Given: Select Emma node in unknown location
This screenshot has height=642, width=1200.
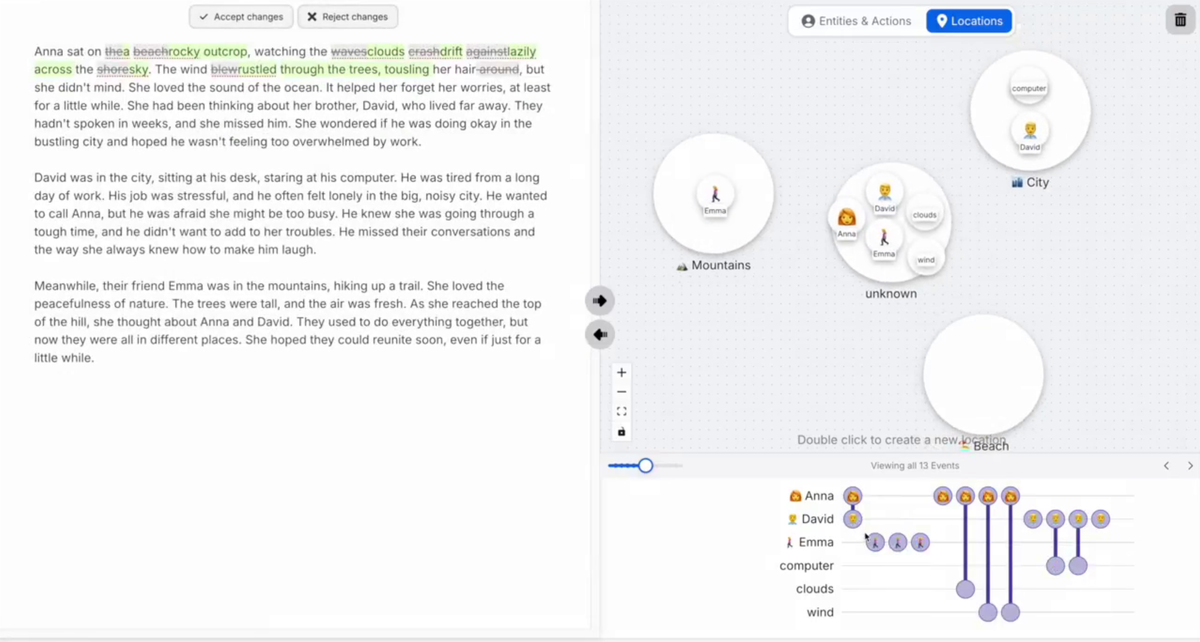Looking at the screenshot, I should [x=884, y=240].
